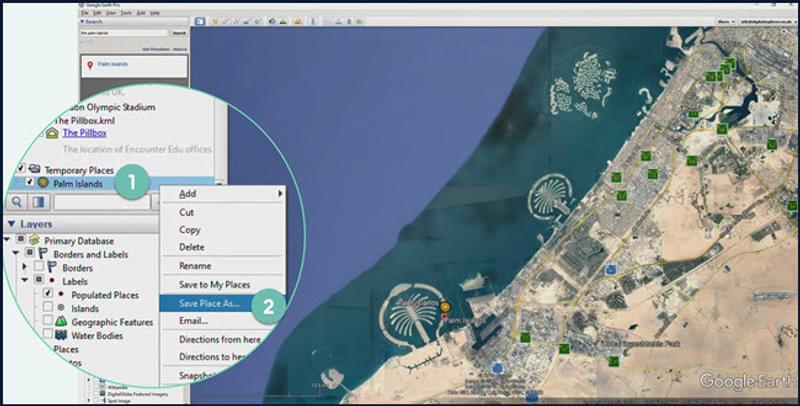Click the History link
This screenshot has width=800, height=406.
(x=180, y=49)
